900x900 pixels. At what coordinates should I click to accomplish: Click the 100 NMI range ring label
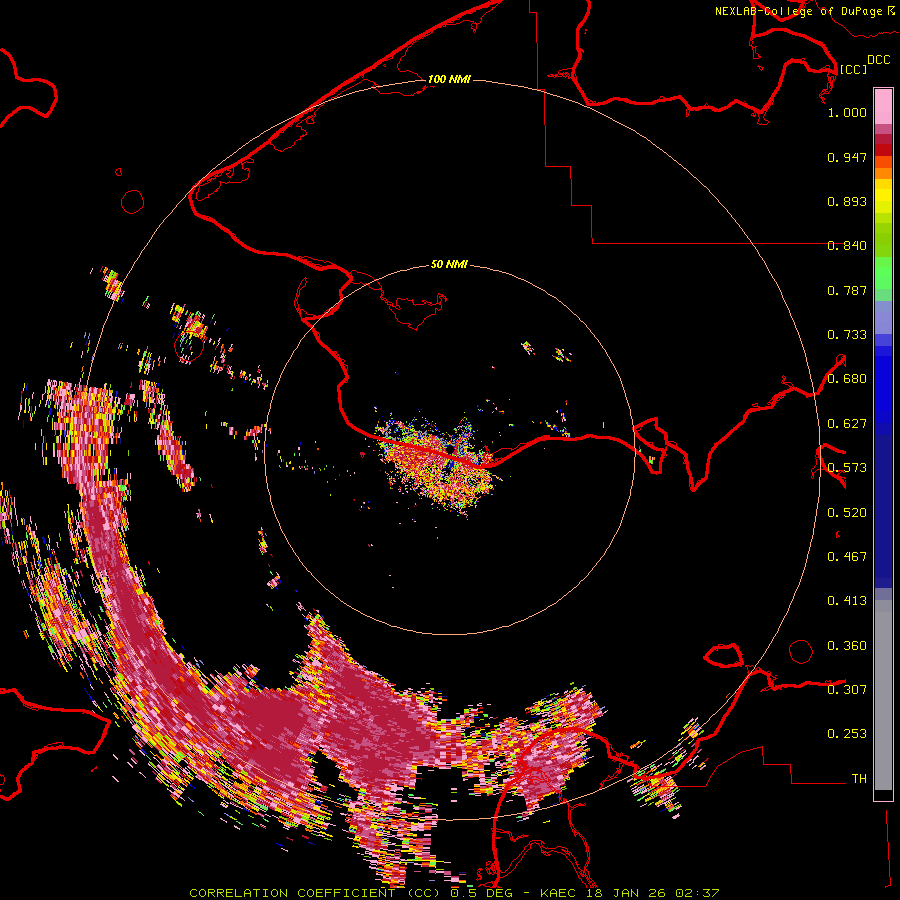pos(449,79)
